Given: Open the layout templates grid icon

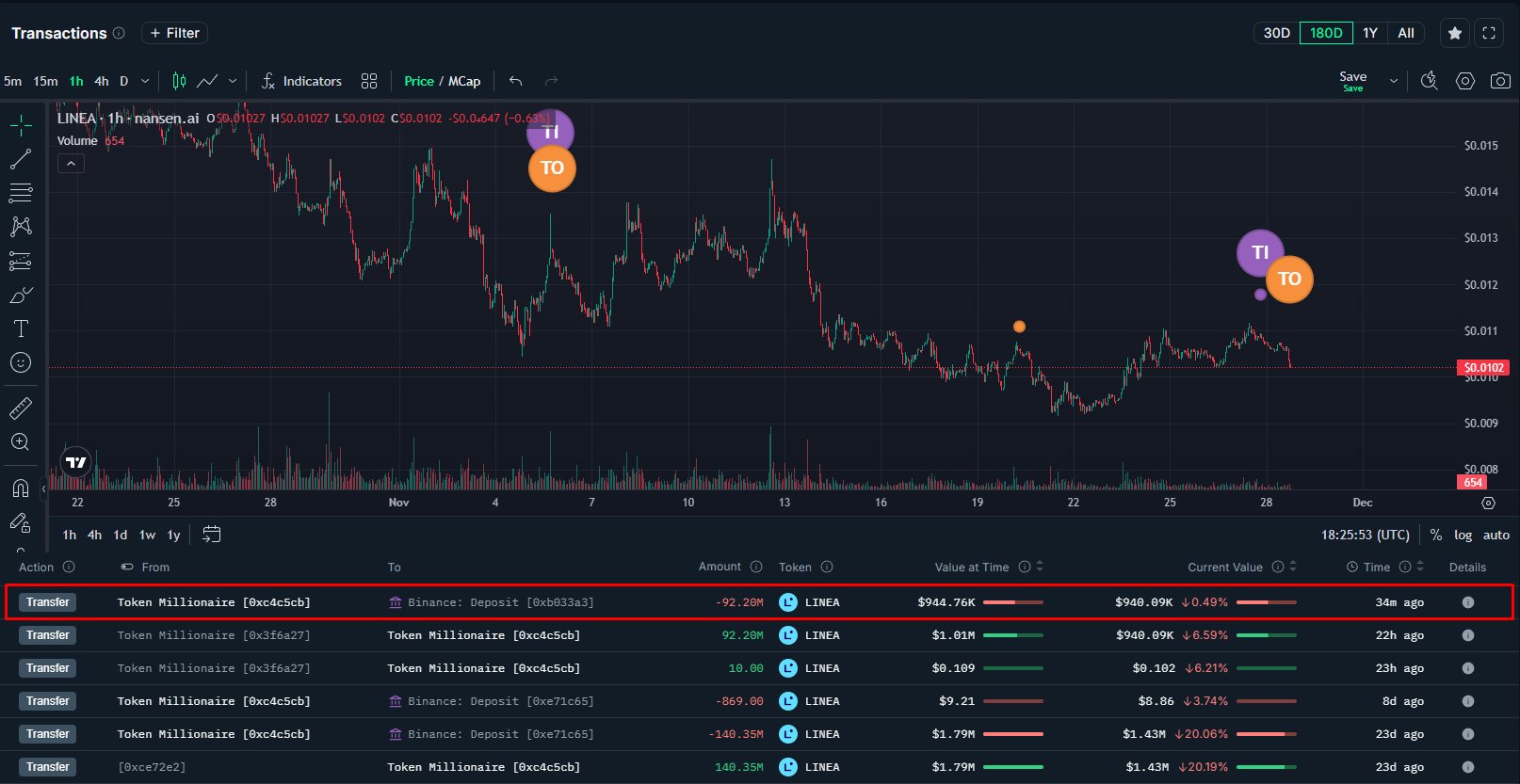Looking at the screenshot, I should pos(369,81).
